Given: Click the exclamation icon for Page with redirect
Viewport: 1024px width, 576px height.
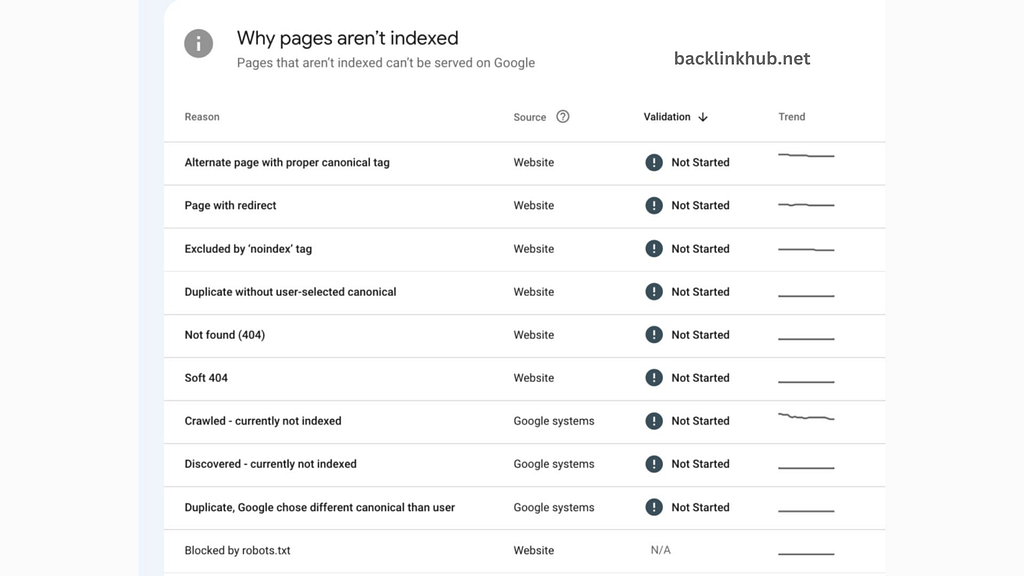Looking at the screenshot, I should pos(654,205).
